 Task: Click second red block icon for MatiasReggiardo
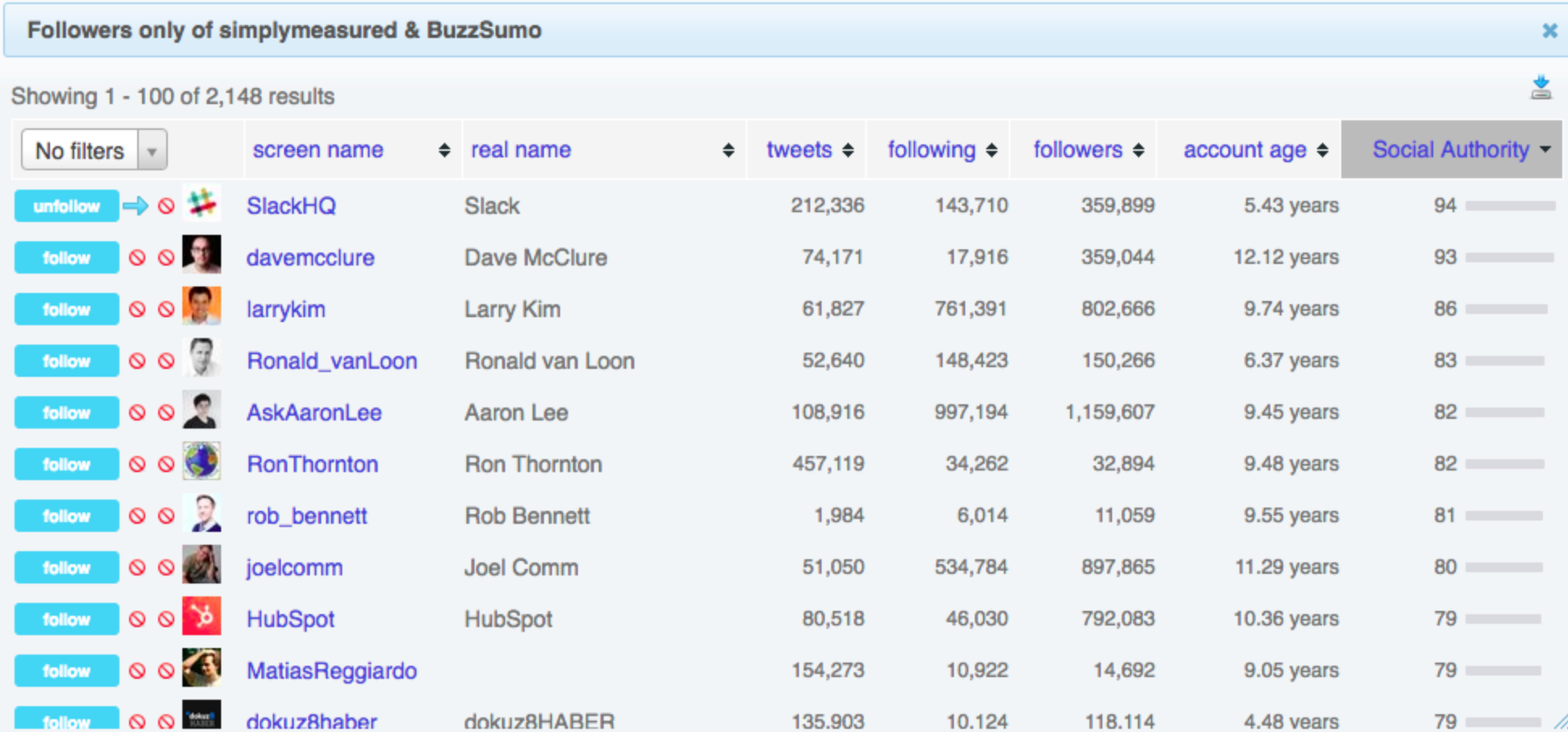click(166, 671)
